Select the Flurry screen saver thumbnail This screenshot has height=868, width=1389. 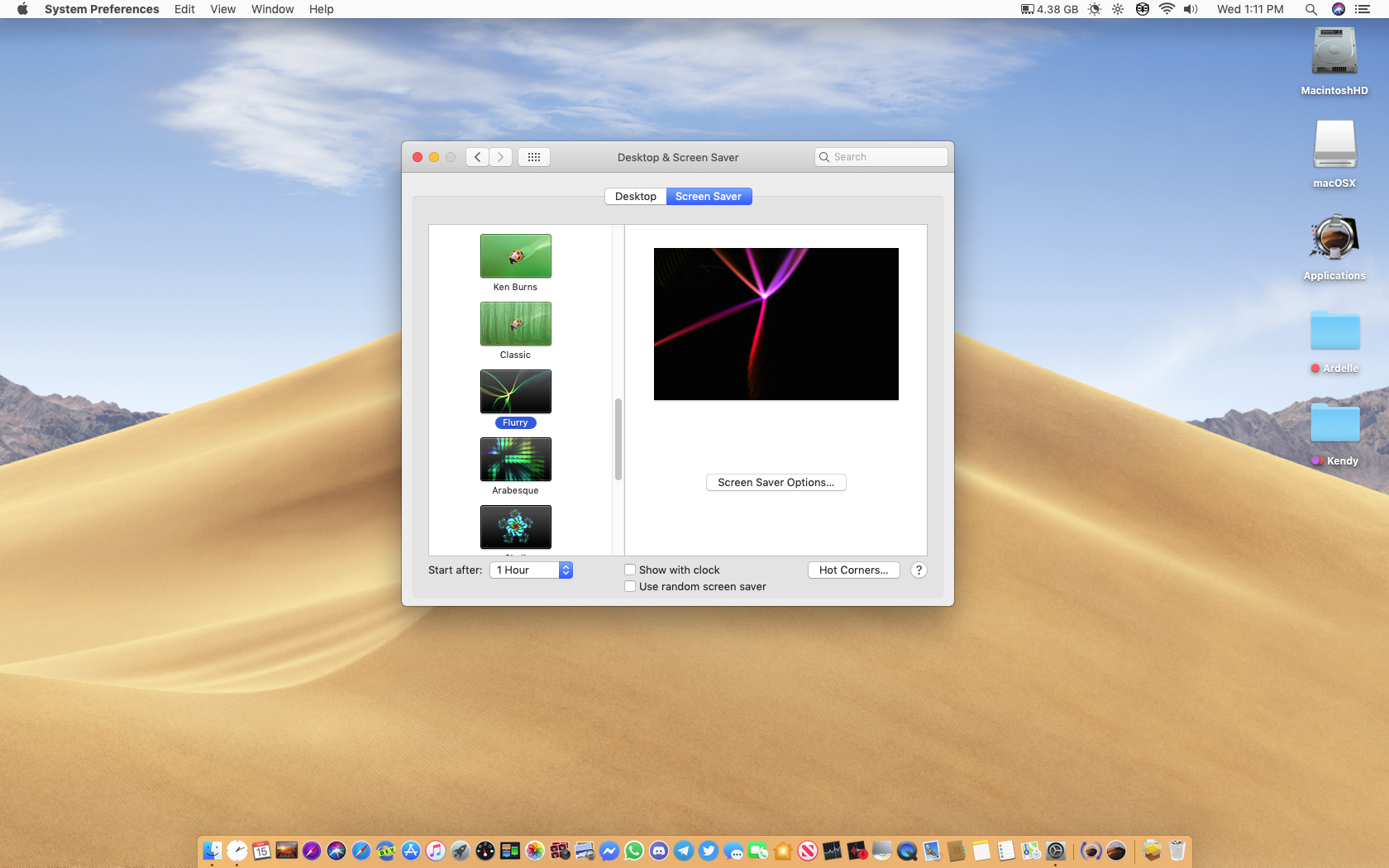tap(516, 392)
